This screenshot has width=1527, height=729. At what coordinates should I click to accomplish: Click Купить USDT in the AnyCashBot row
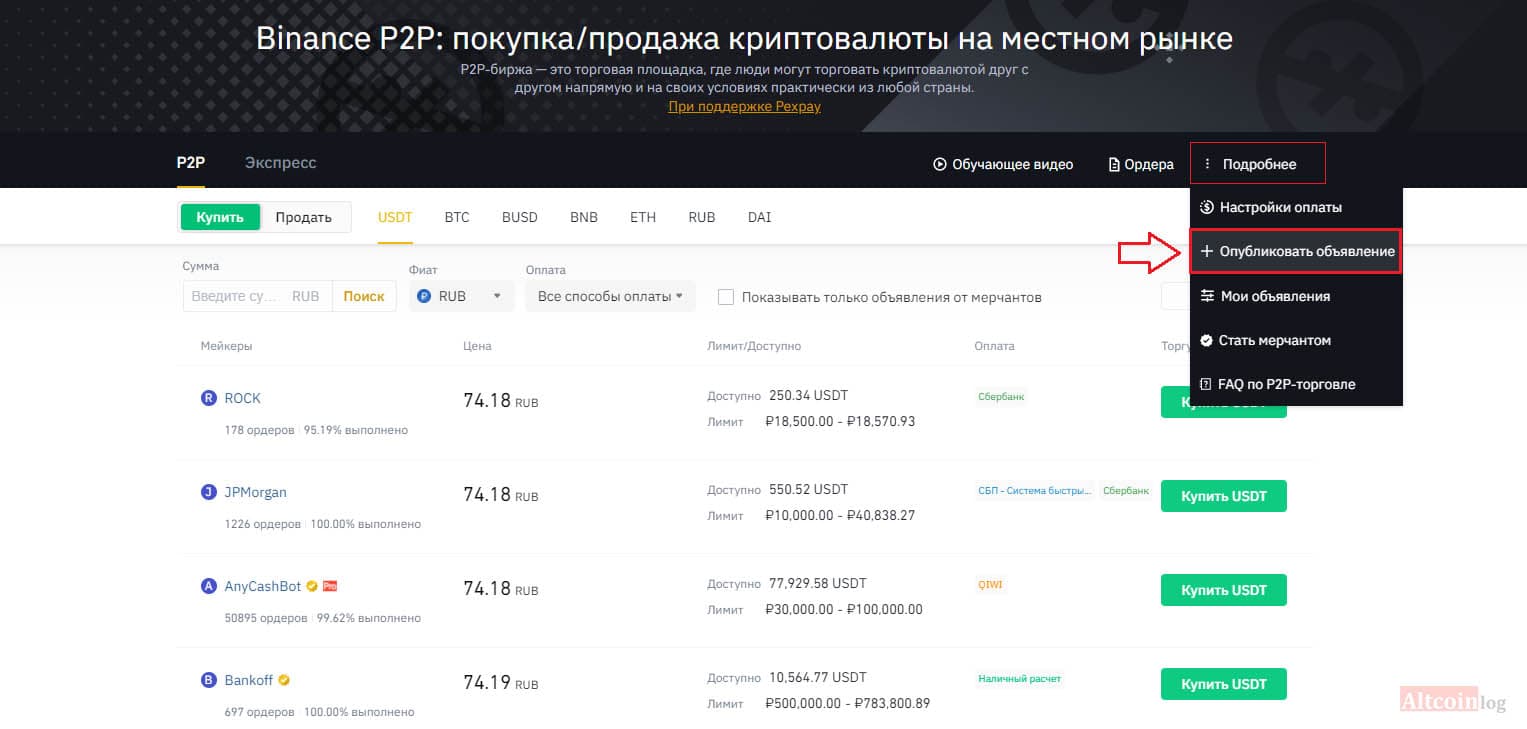[1223, 590]
